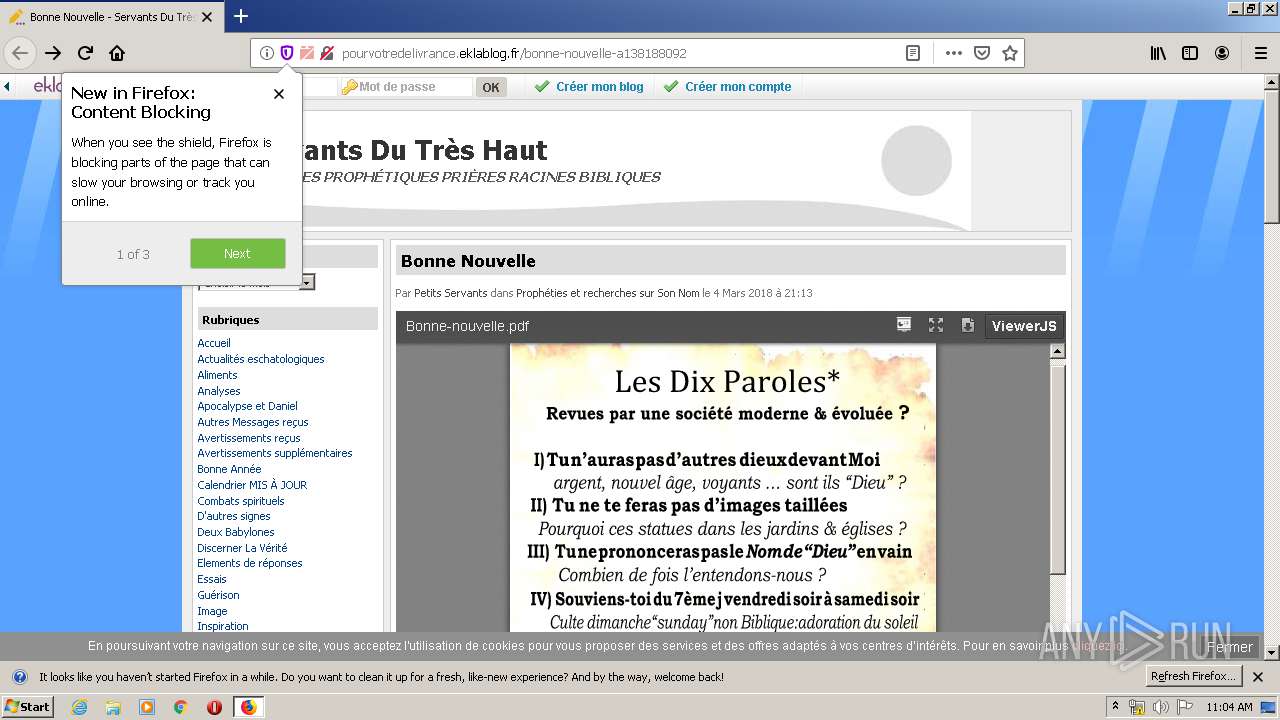The width and height of the screenshot is (1280, 720).
Task: Show hidden system tray icons
Action: point(1116,707)
